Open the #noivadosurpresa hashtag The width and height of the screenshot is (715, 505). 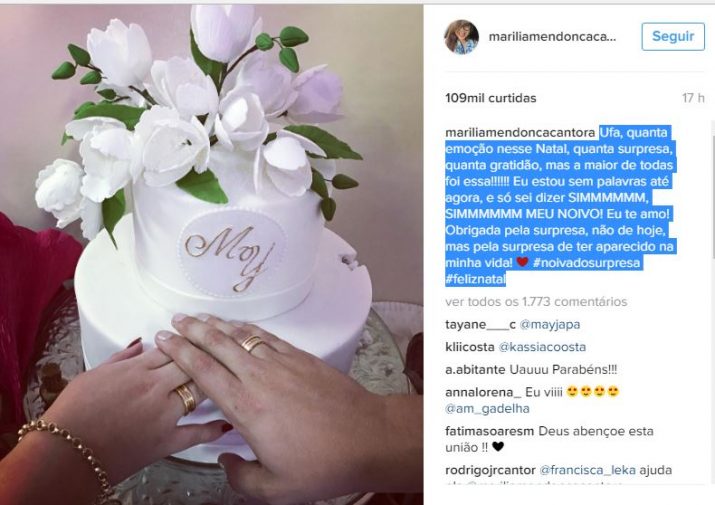586,263
